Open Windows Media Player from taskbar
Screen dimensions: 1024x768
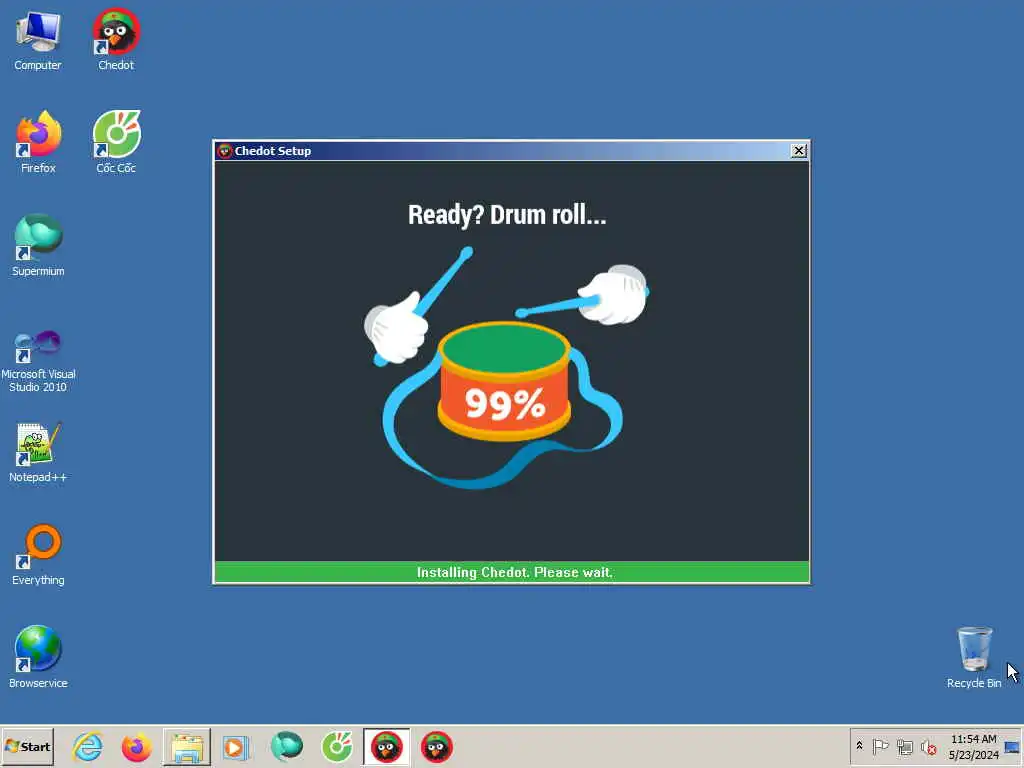pos(235,747)
